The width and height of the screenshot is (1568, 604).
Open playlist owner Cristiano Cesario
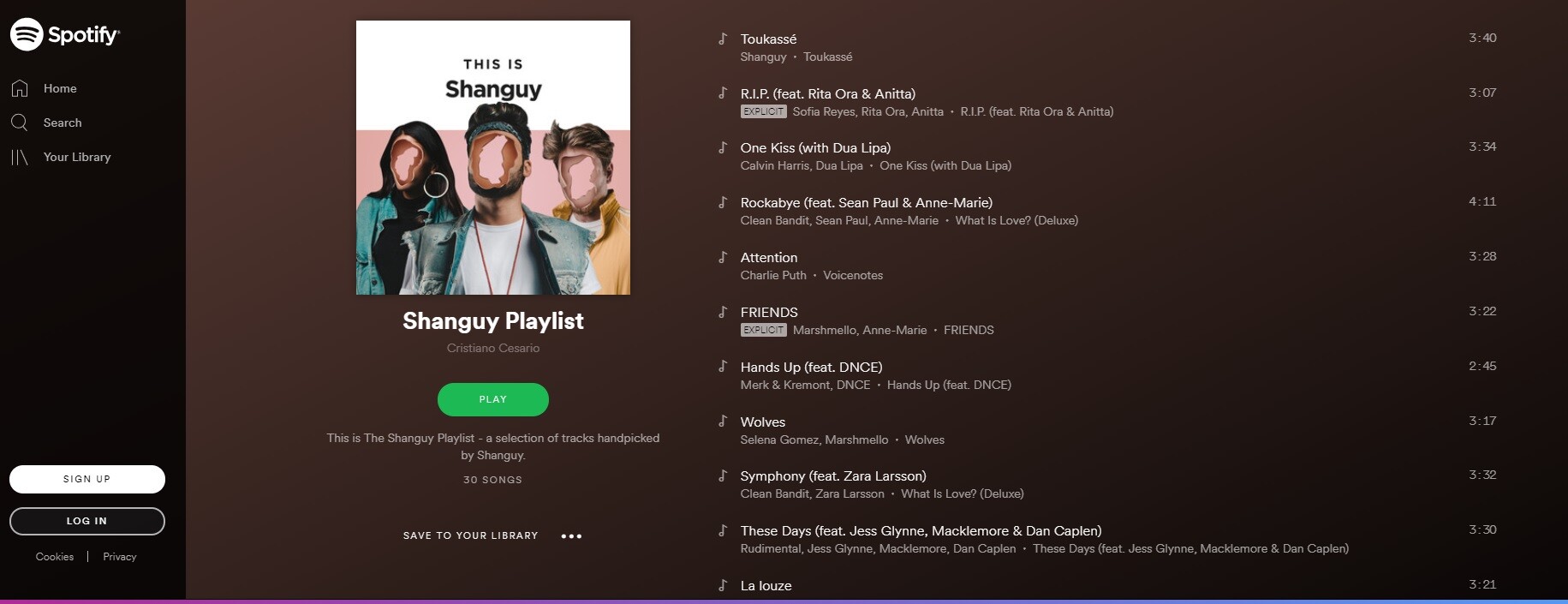(493, 348)
